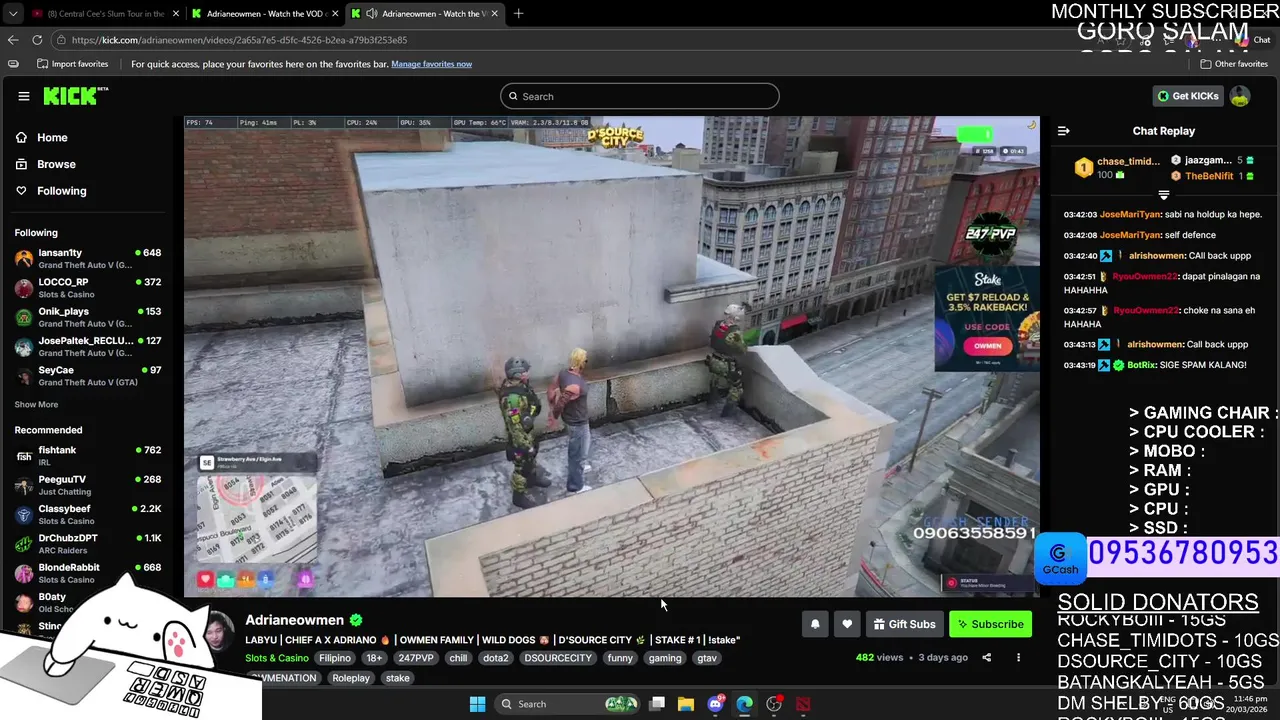Click the streamer name Adrianeowmen
Viewport: 1280px width, 720px height.
click(x=294, y=620)
